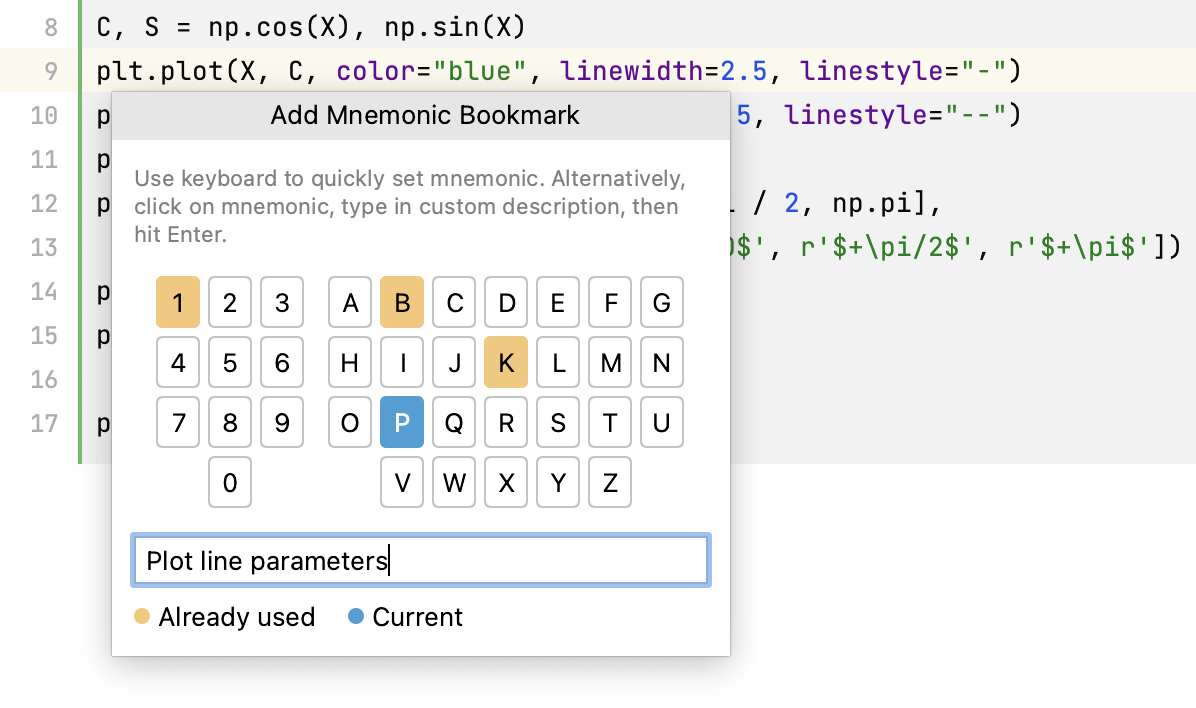1196x708 pixels.
Task: Select mnemonic letter W
Action: point(453,482)
